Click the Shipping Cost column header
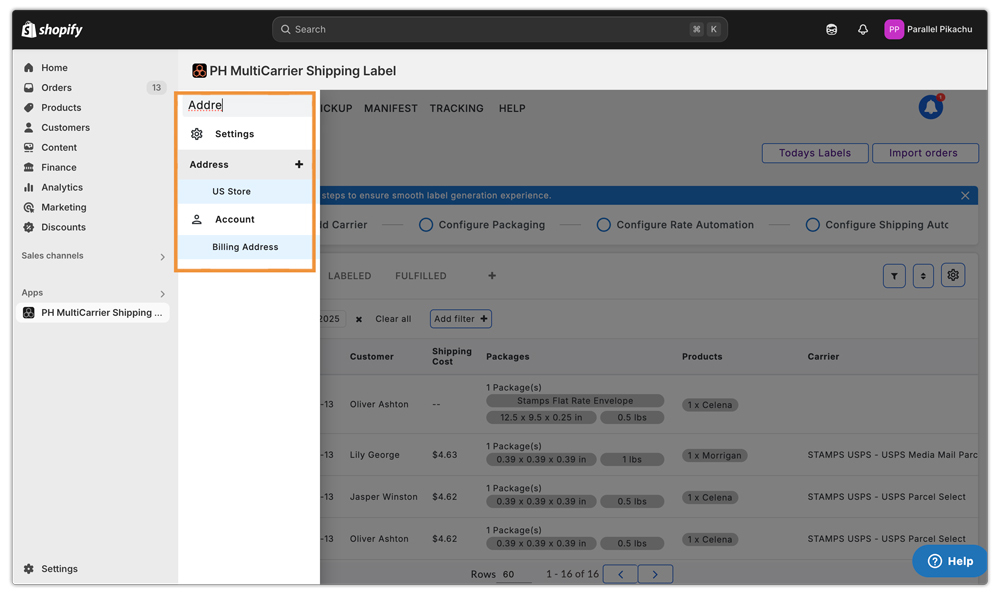Screen dimensions: 1000x595 point(452,356)
